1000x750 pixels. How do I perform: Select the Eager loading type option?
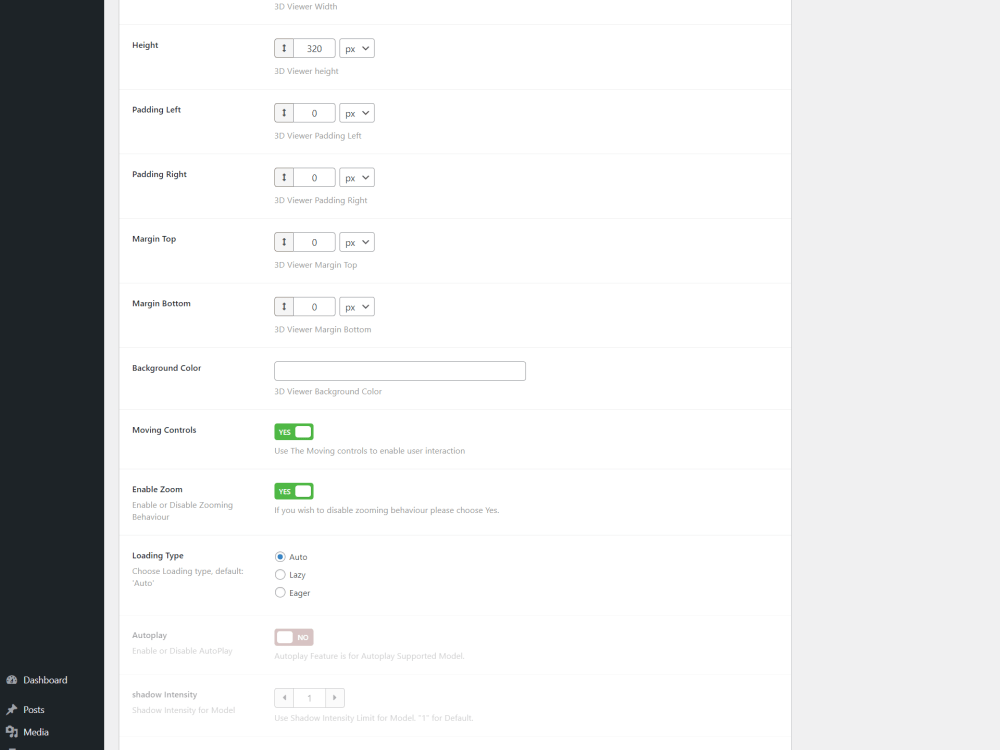point(280,592)
